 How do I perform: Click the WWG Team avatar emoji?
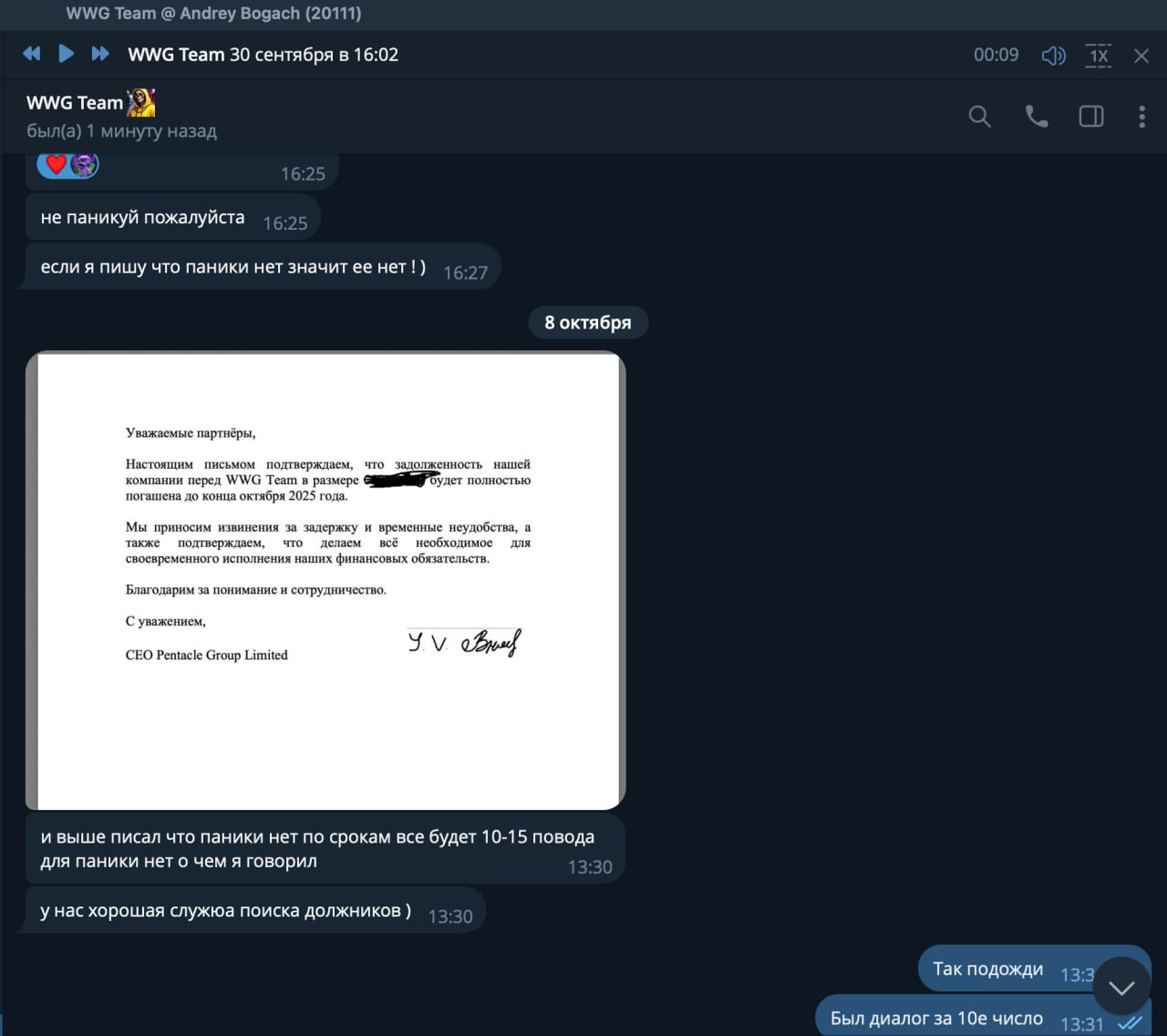click(141, 103)
